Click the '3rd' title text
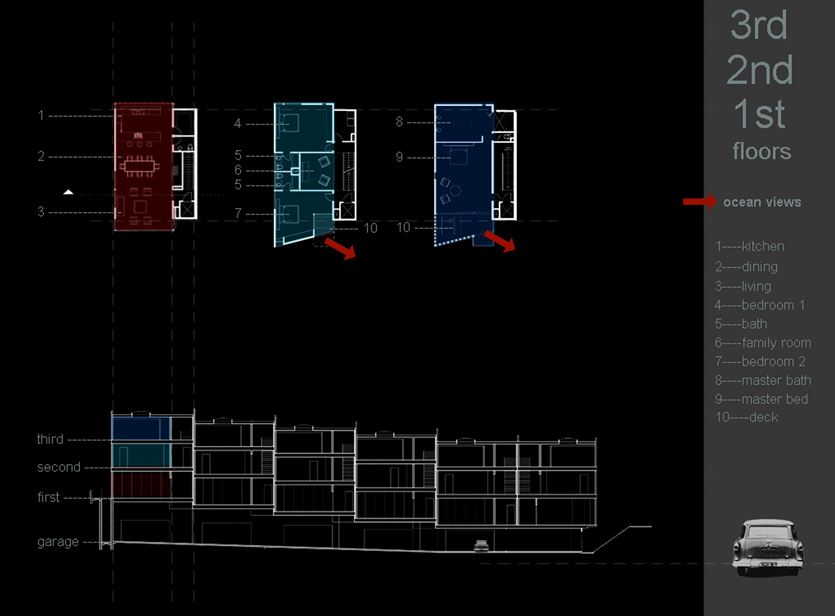Viewport: 835px width, 616px height. (759, 25)
